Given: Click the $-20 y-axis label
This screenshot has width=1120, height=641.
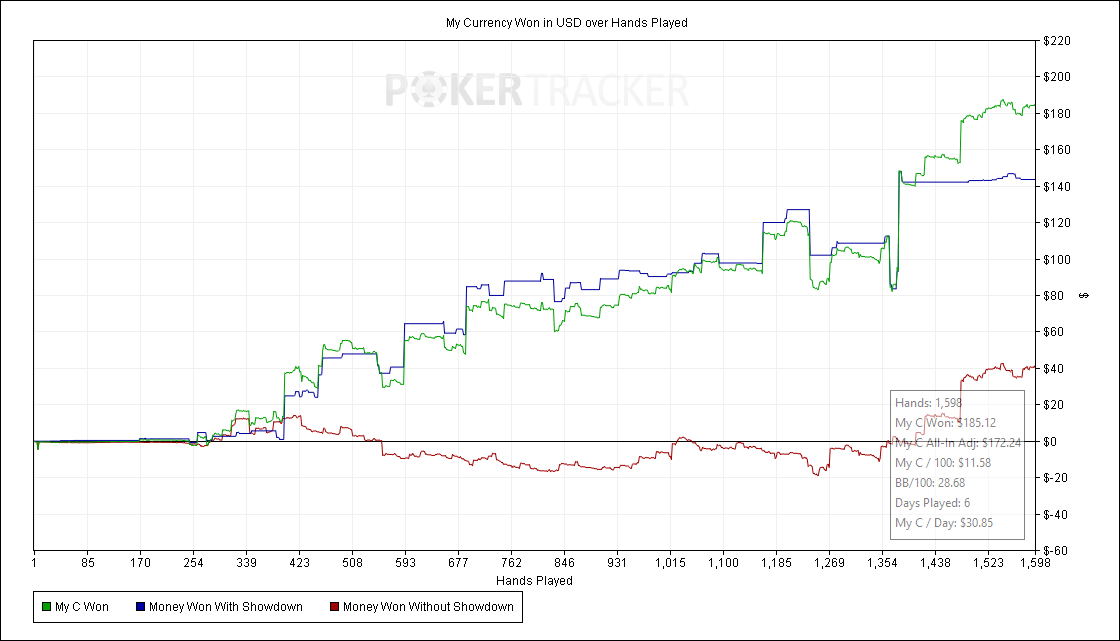Looking at the screenshot, I should coord(1055,478).
